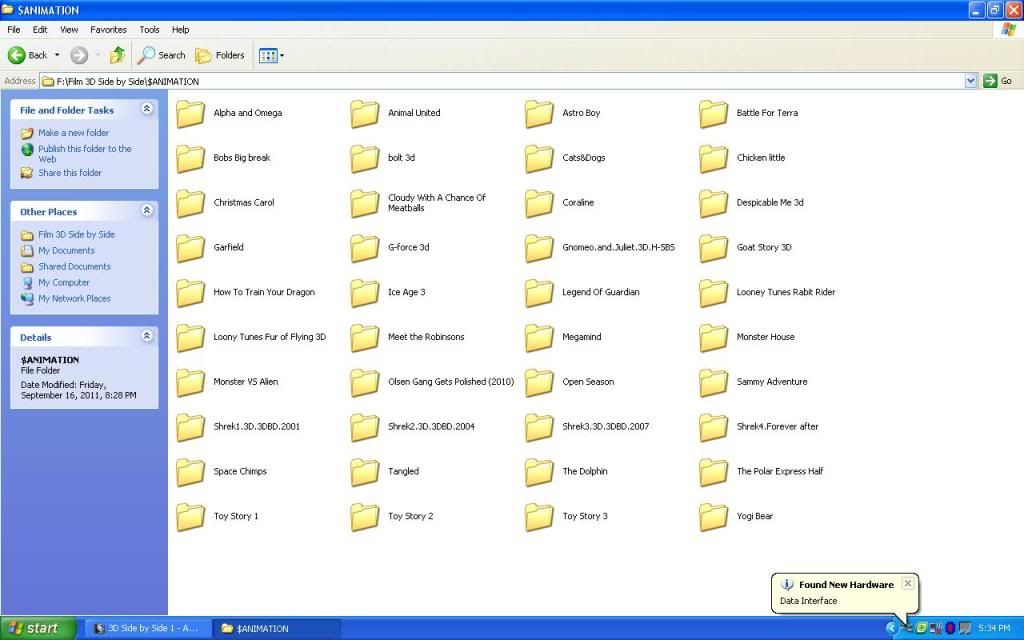Open the Favorites menu
The image size is (1024, 640).
[108, 29]
